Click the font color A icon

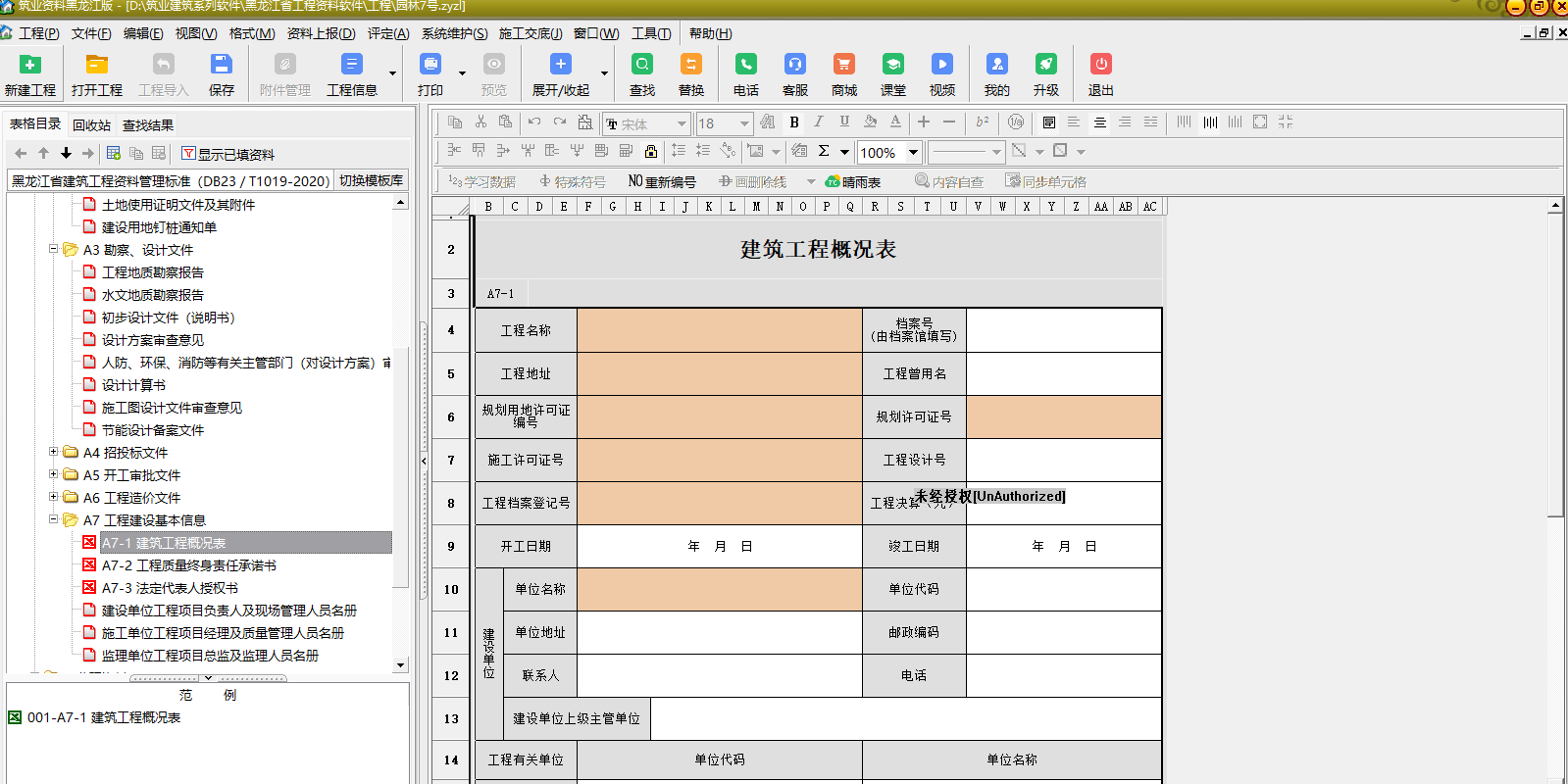895,122
